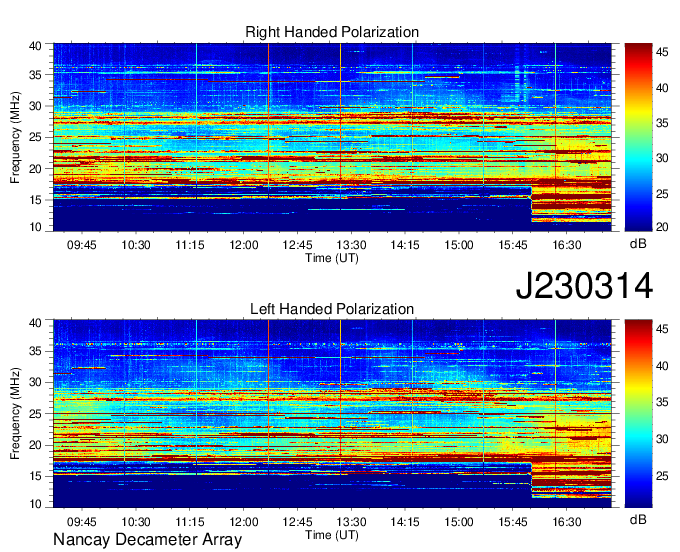This screenshot has height=552, width=680.
Task: Click the 15:45 tick on Right Handed plot
Action: pos(513,245)
